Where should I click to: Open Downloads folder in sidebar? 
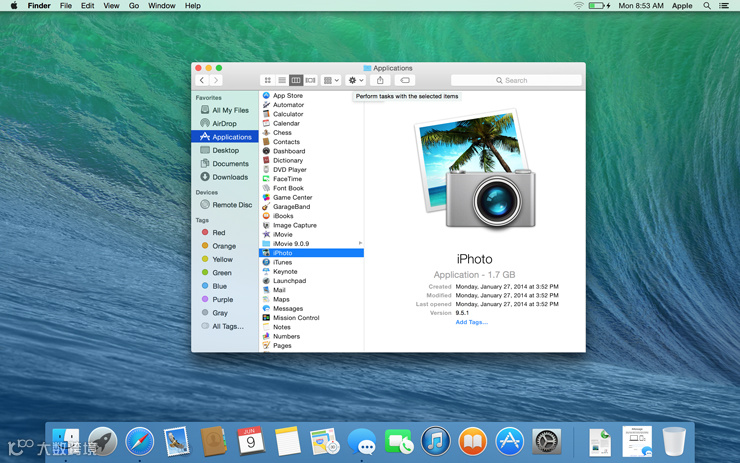(x=225, y=177)
